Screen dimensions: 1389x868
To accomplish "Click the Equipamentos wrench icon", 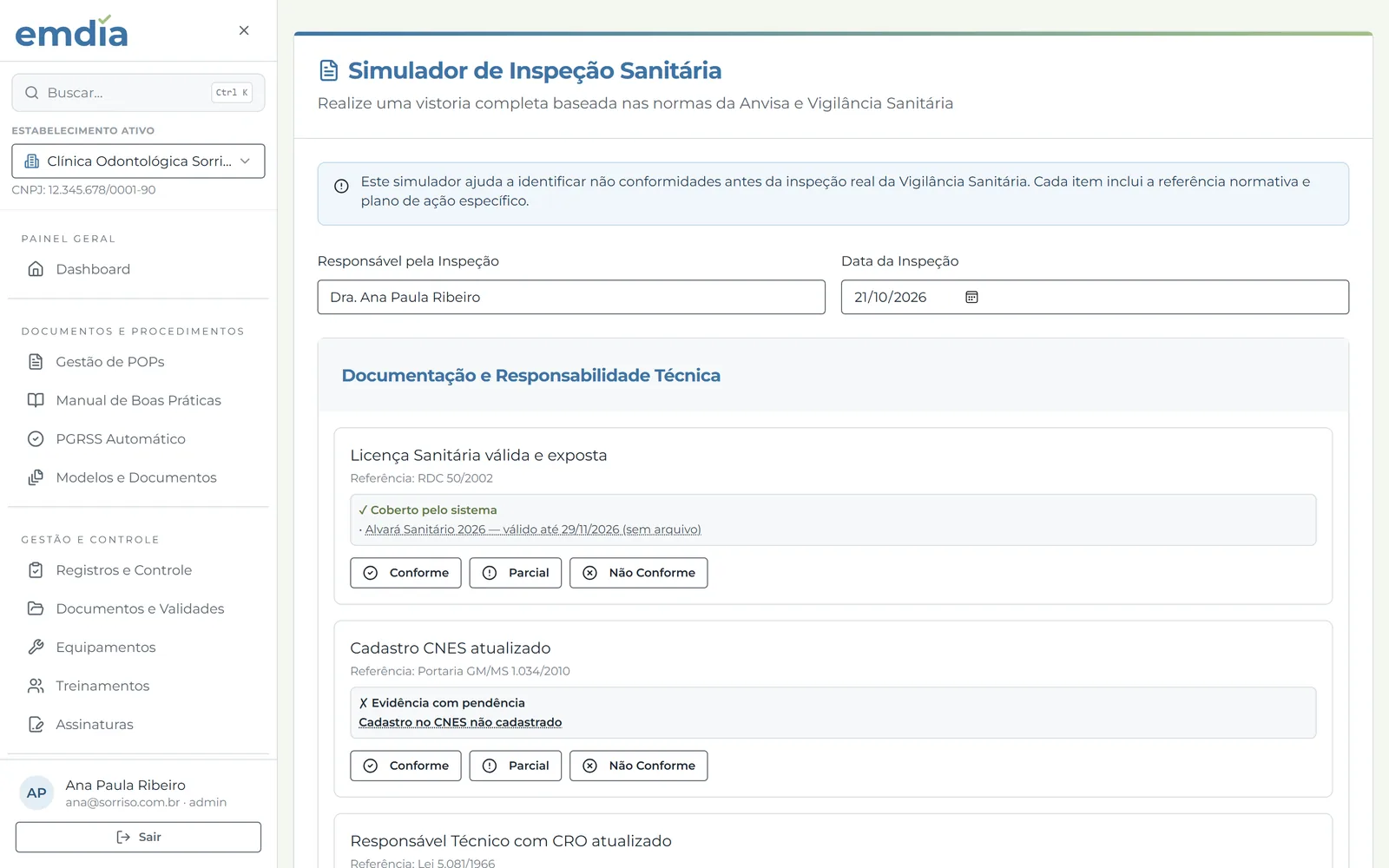I will (x=36, y=648).
